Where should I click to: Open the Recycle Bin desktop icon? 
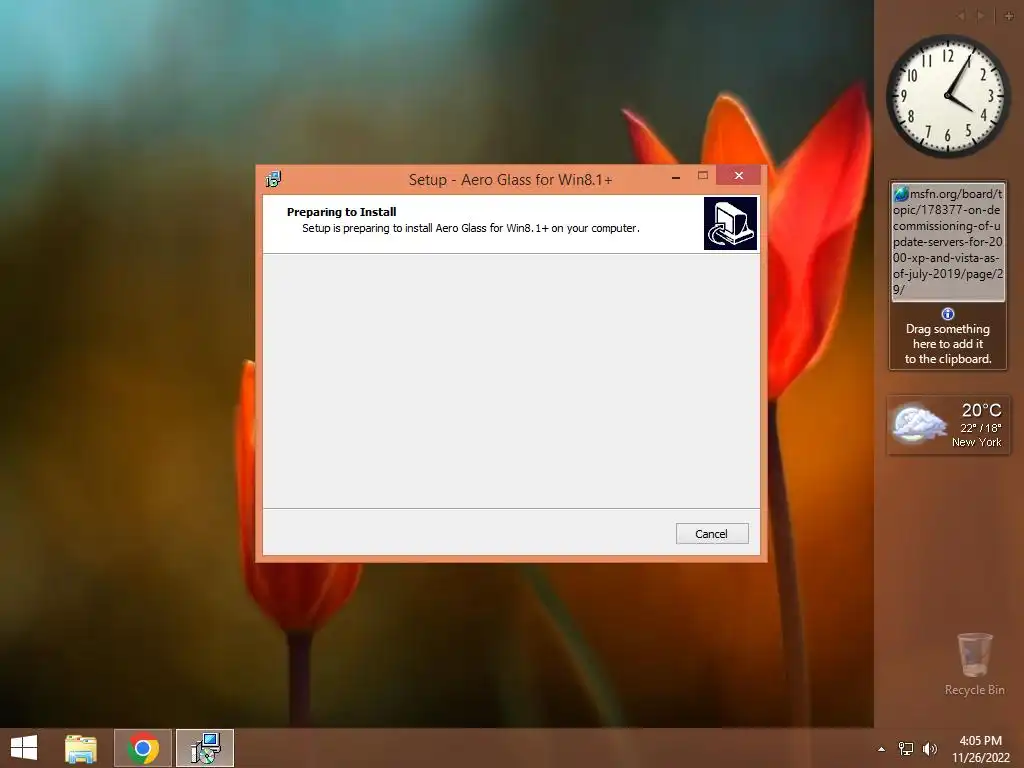click(x=974, y=664)
